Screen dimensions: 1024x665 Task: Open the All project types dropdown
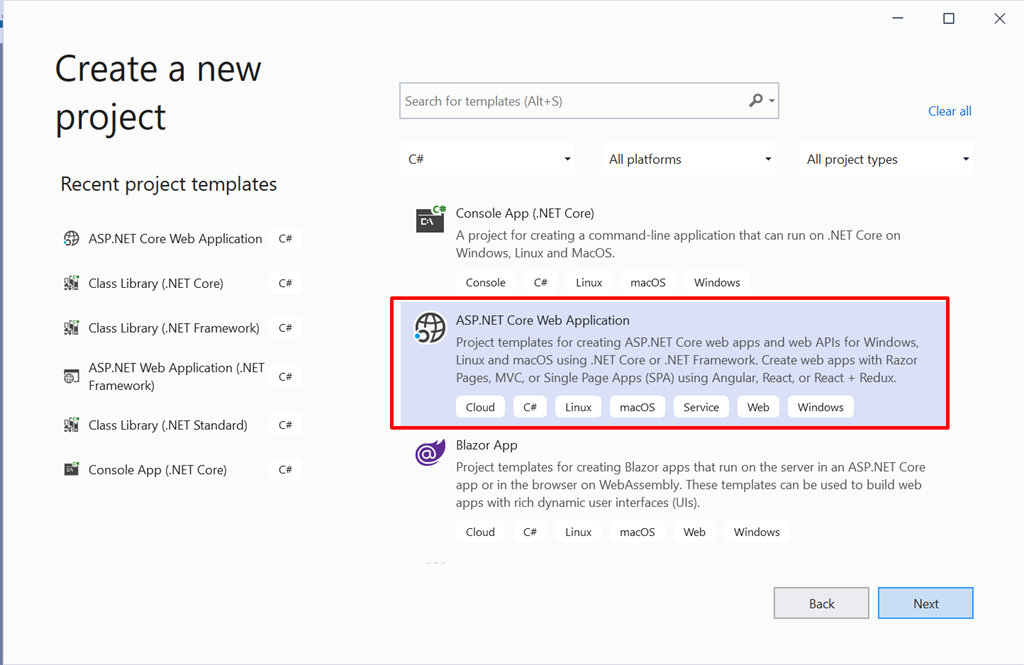[x=887, y=159]
